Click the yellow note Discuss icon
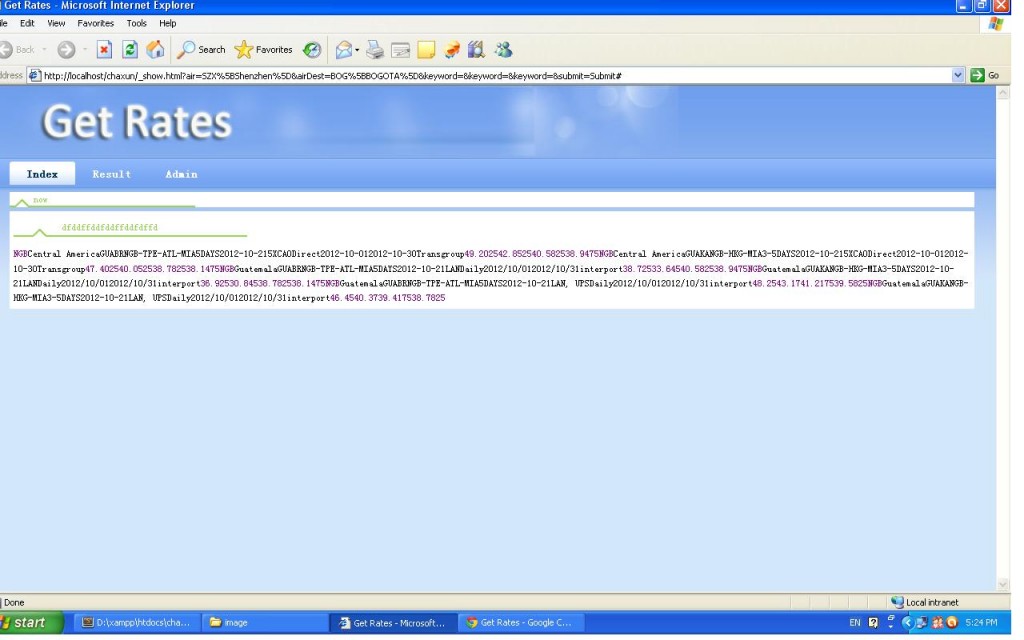This screenshot has height=640, width=1024. [426, 50]
